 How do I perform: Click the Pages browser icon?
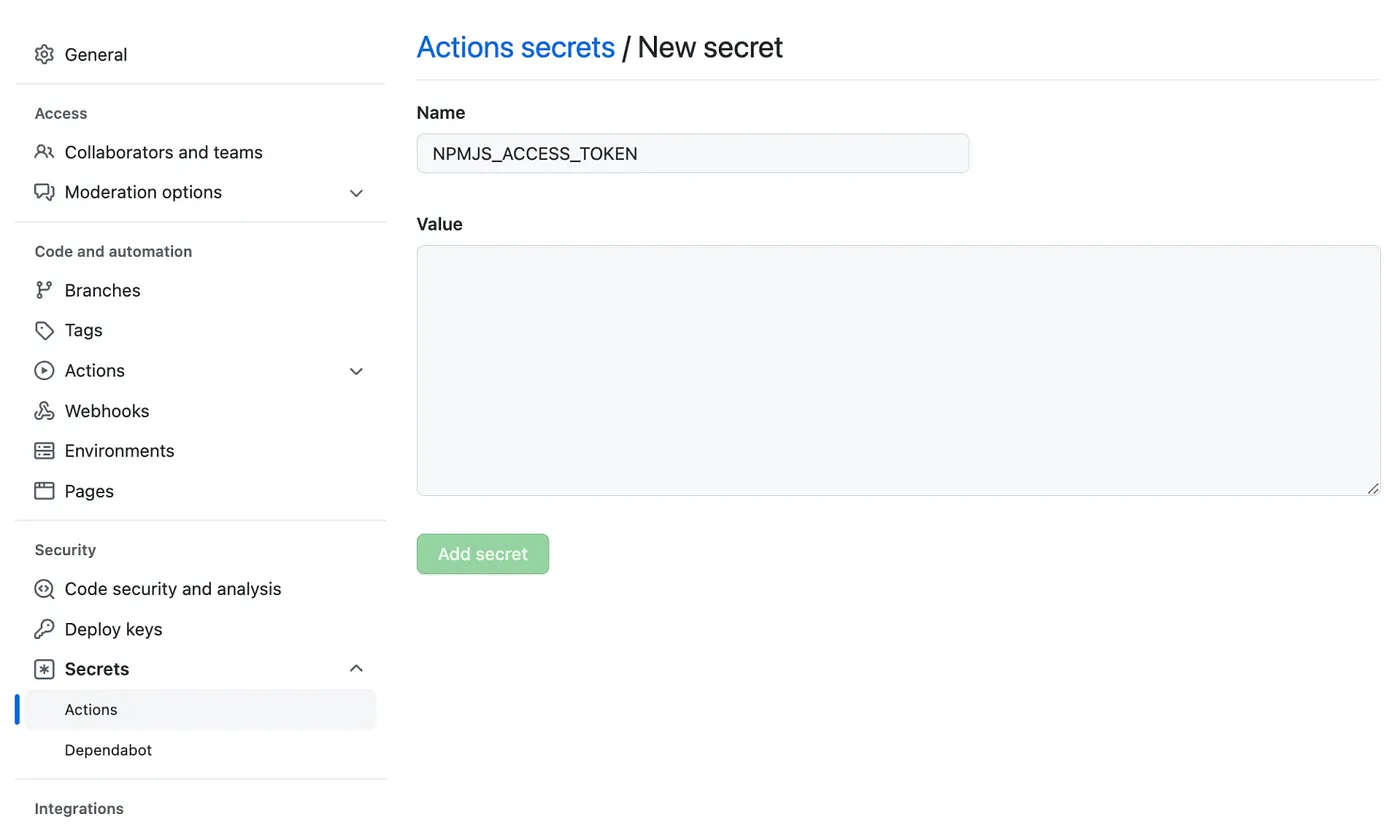click(44, 491)
